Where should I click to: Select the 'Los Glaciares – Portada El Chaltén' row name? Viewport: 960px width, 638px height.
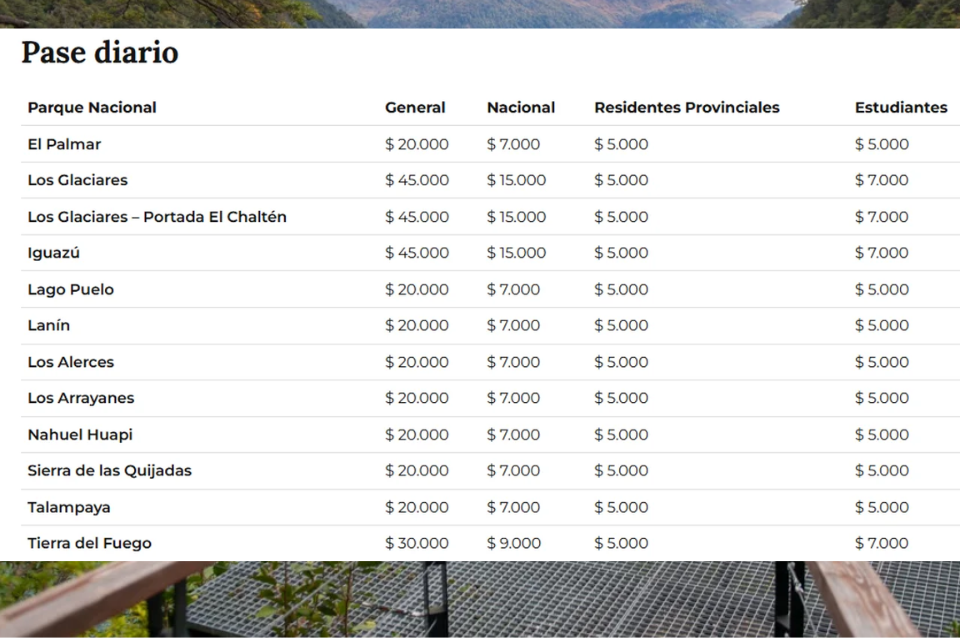(157, 217)
